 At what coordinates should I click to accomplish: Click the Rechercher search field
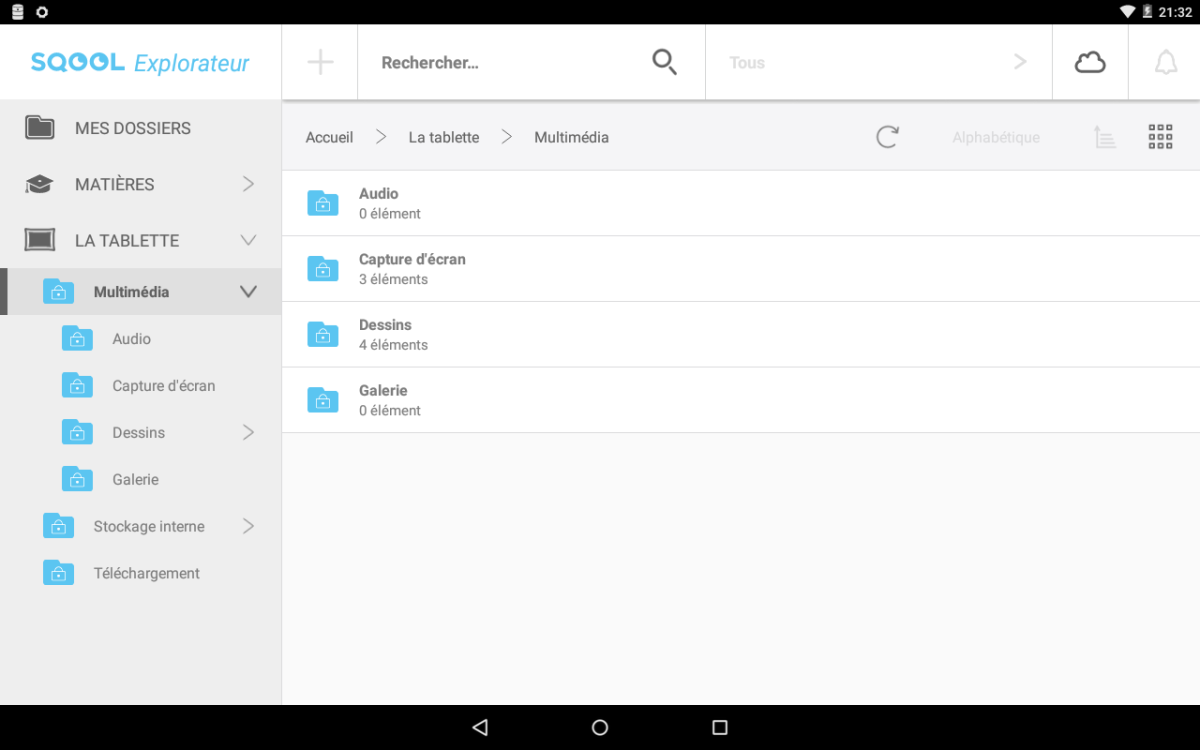point(500,62)
